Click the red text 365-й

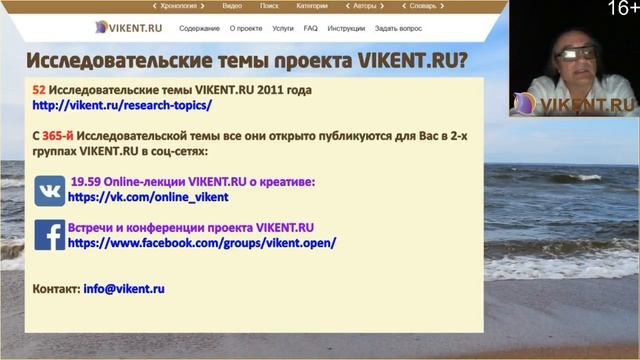pos(58,136)
